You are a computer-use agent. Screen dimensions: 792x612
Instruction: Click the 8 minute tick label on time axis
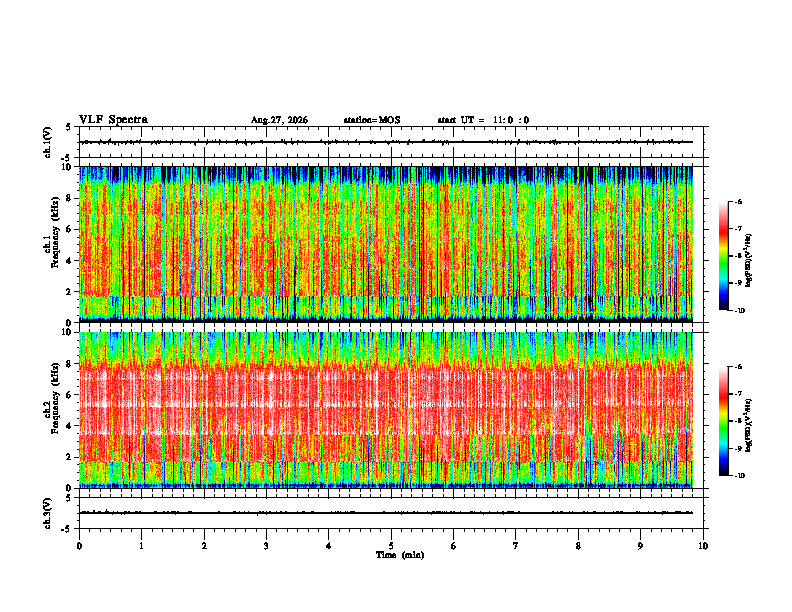(578, 546)
